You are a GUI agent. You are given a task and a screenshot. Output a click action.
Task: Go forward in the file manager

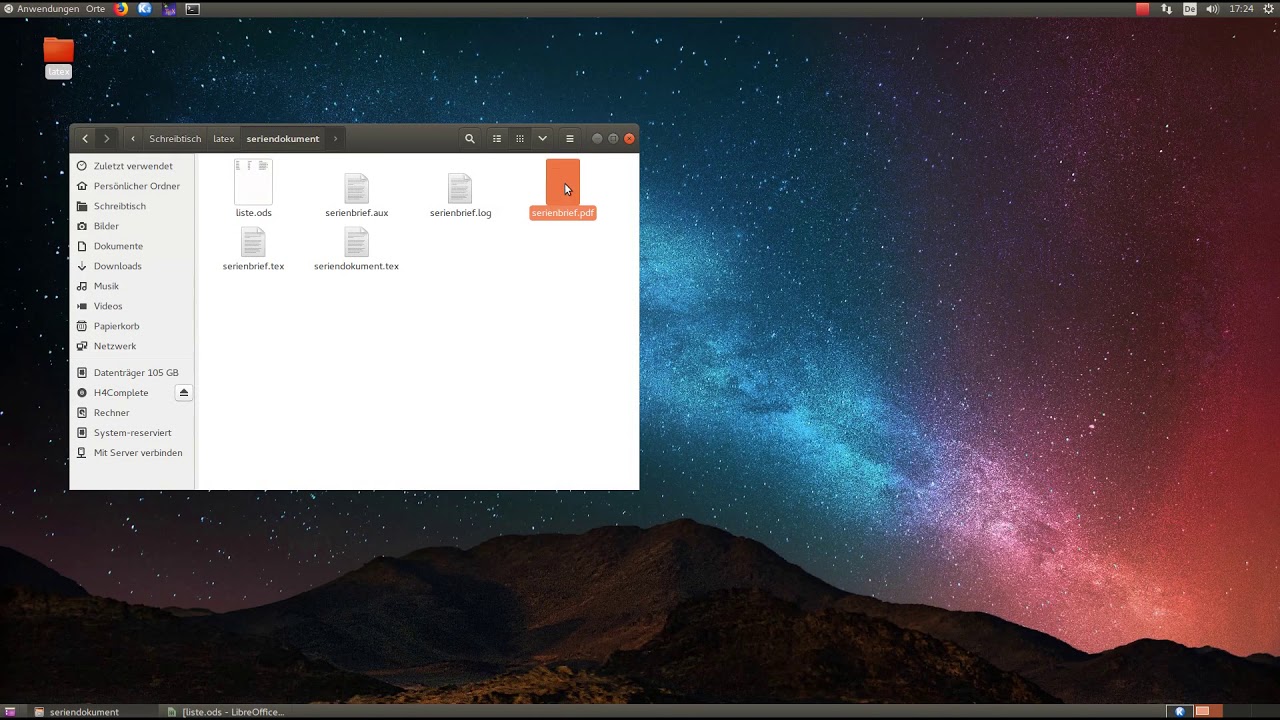[x=107, y=138]
